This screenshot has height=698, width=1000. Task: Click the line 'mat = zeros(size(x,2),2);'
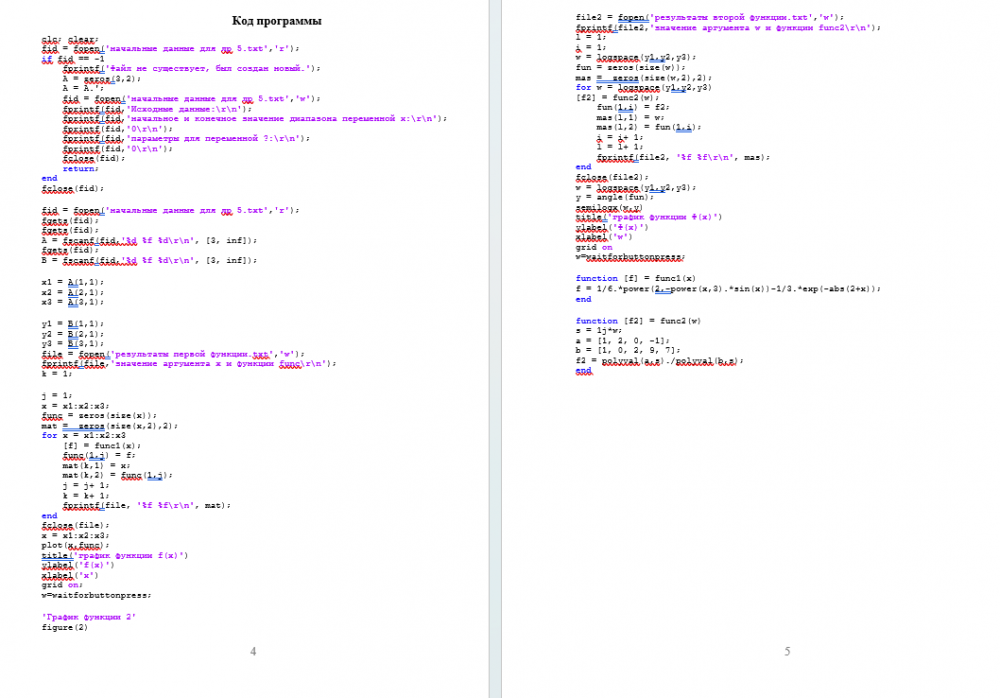pos(110,426)
